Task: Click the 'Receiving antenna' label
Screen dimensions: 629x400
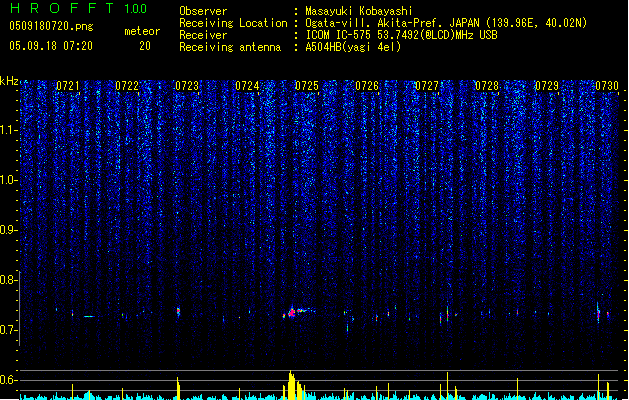Action: pyautogui.click(x=230, y=47)
